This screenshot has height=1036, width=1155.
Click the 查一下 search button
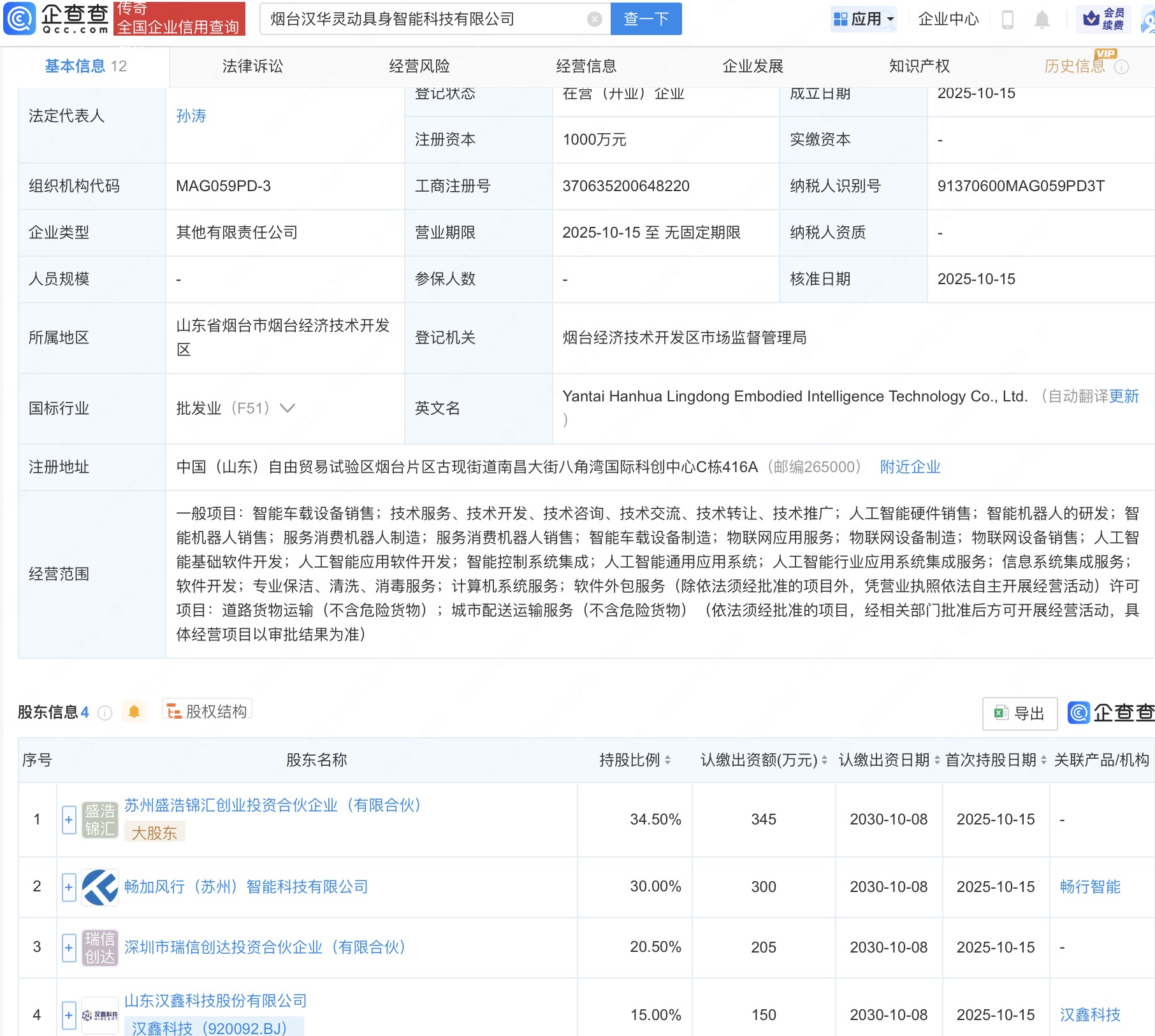(646, 19)
